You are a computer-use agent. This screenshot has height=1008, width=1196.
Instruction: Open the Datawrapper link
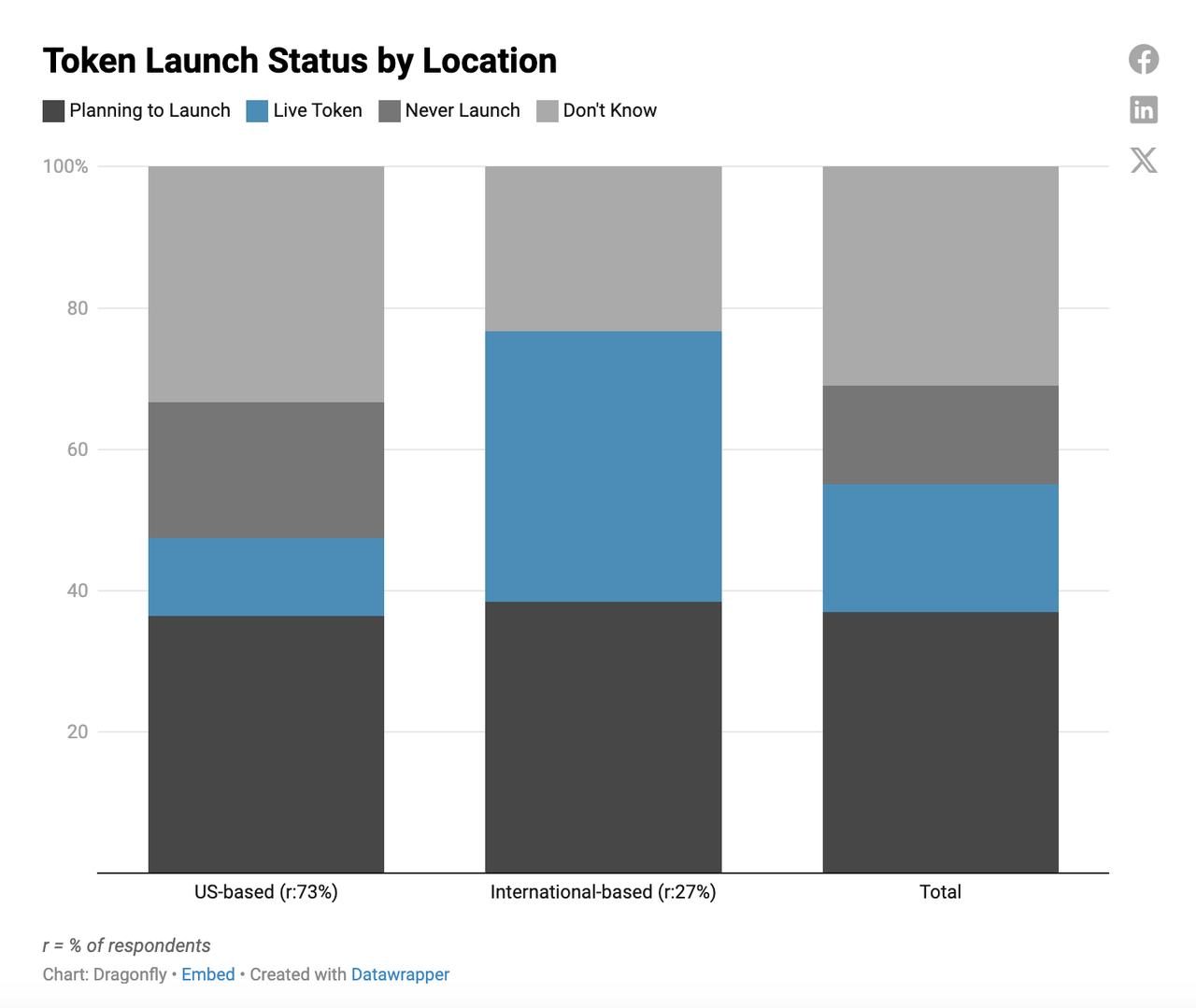coord(400,974)
